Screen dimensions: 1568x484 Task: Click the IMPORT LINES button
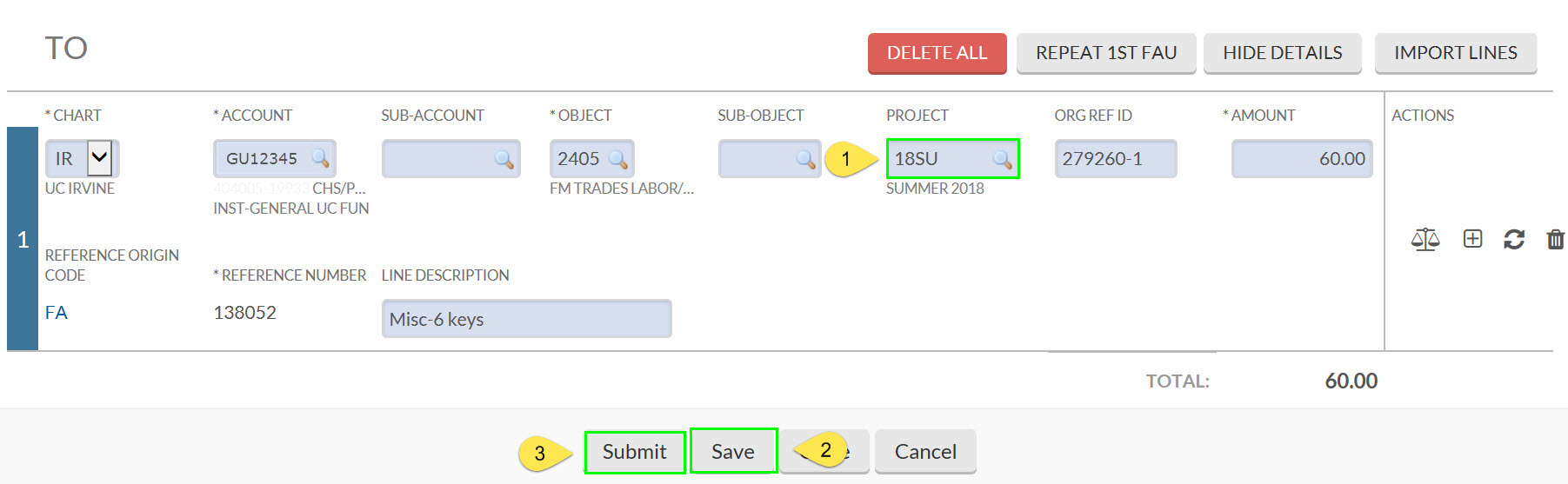point(1455,53)
